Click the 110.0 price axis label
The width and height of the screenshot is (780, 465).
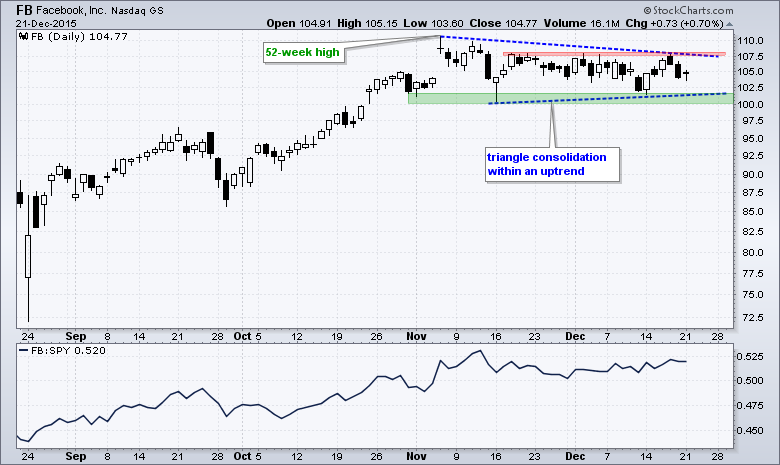(x=750, y=41)
